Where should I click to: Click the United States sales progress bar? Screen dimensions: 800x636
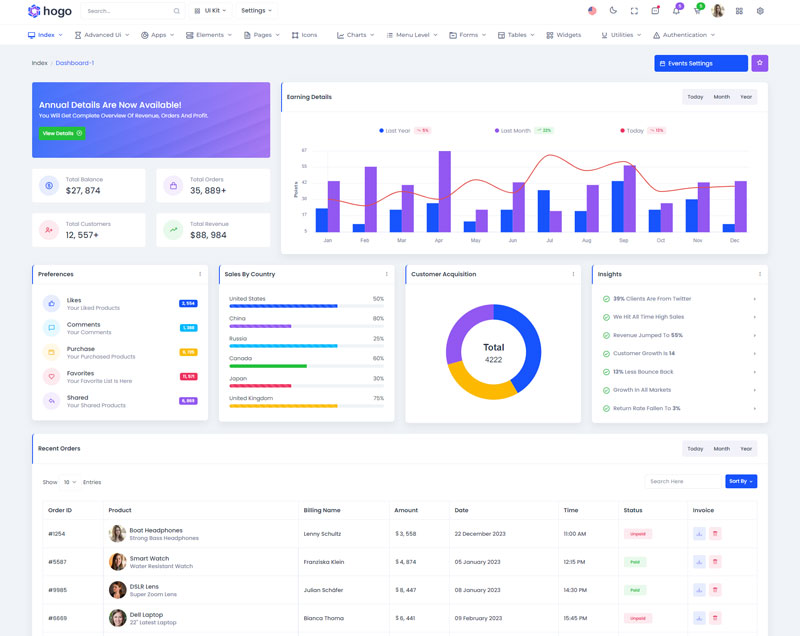pos(306,306)
